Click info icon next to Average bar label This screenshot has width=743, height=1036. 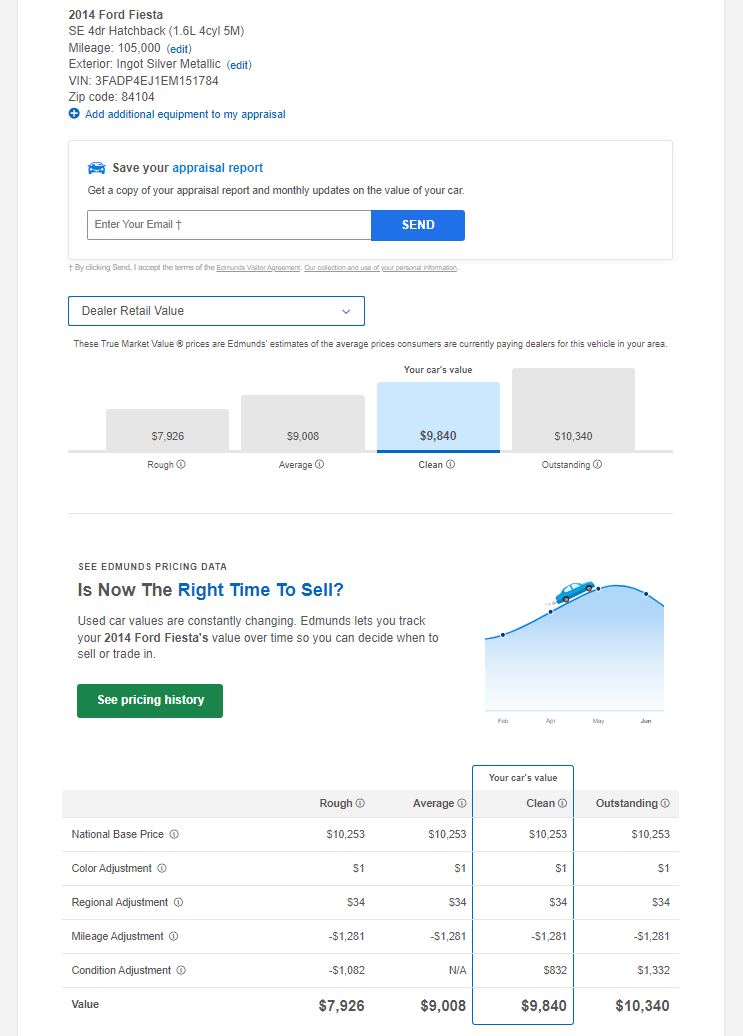tap(319, 465)
